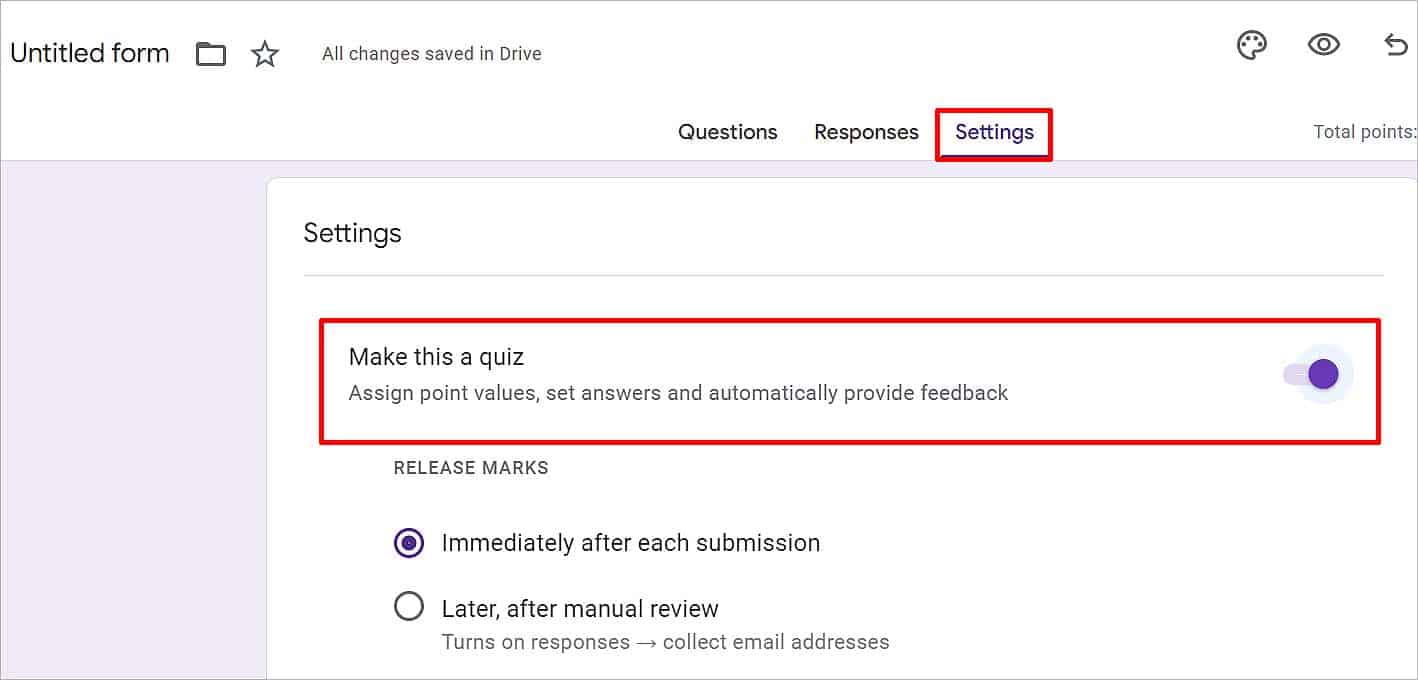
Task: Click the 'Turns on responses' hint text
Action: click(x=665, y=641)
